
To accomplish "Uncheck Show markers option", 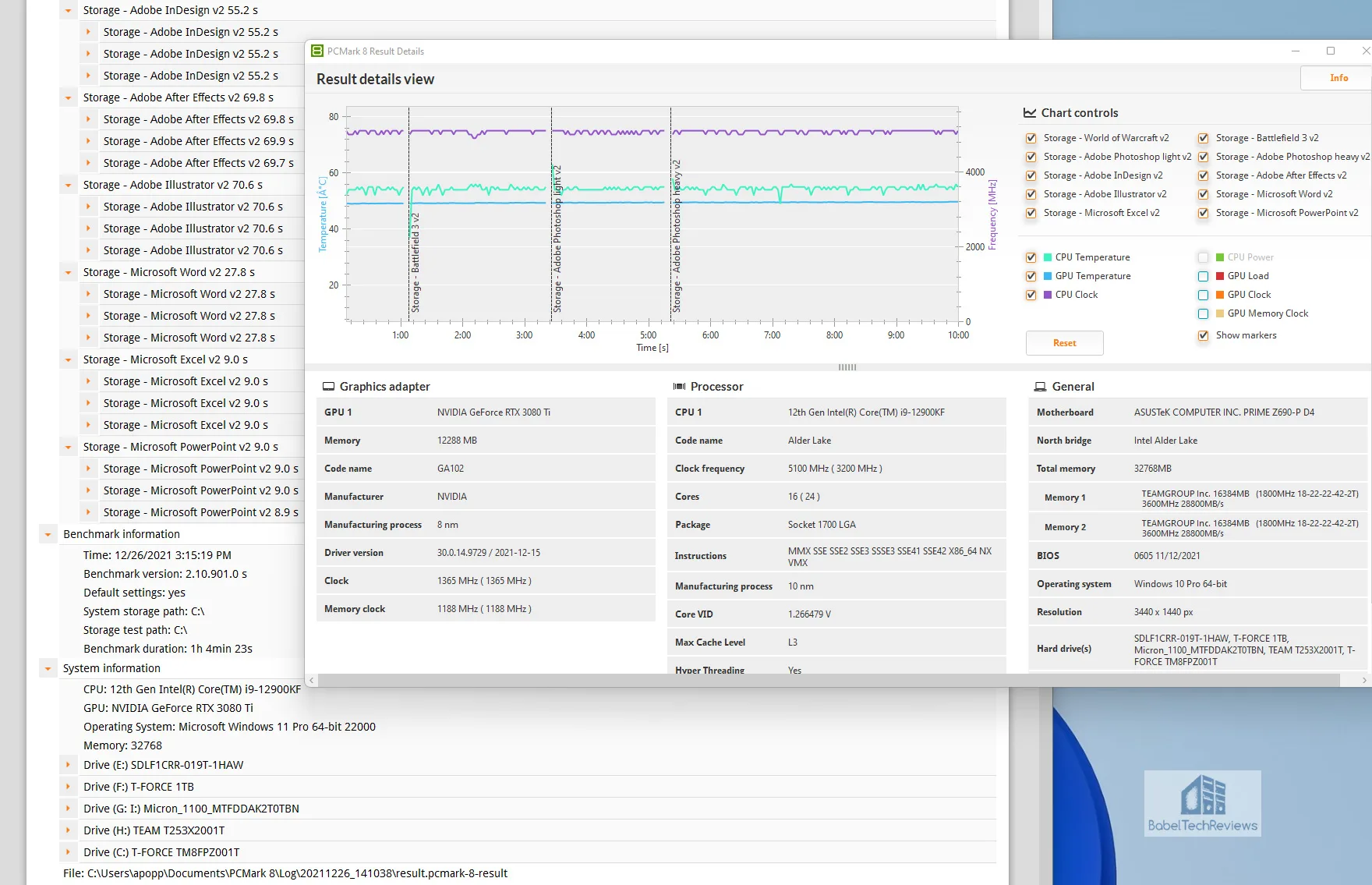I will [1203, 335].
